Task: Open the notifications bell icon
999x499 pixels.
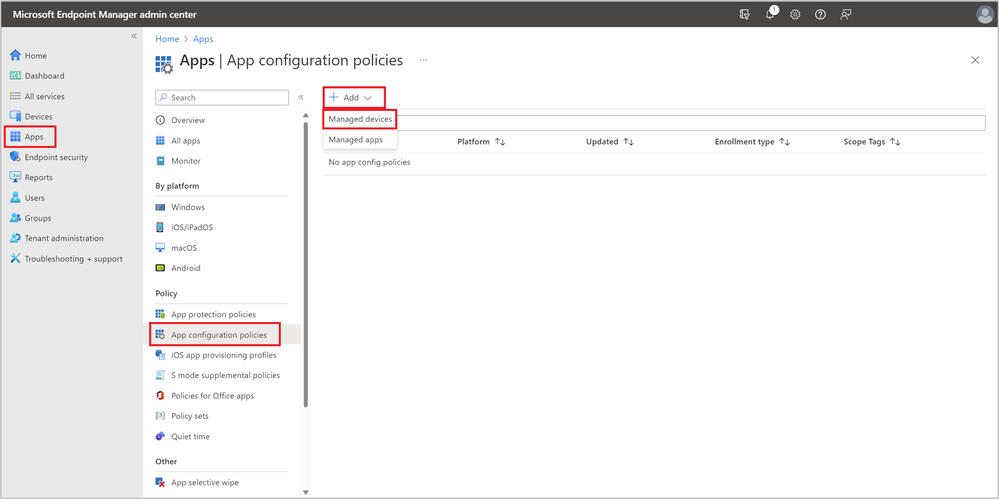Action: (x=770, y=15)
